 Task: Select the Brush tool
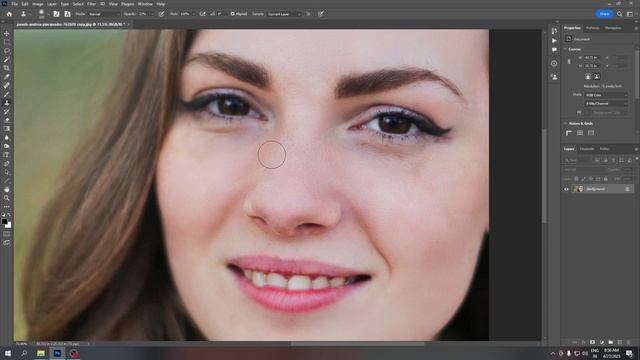pos(7,94)
